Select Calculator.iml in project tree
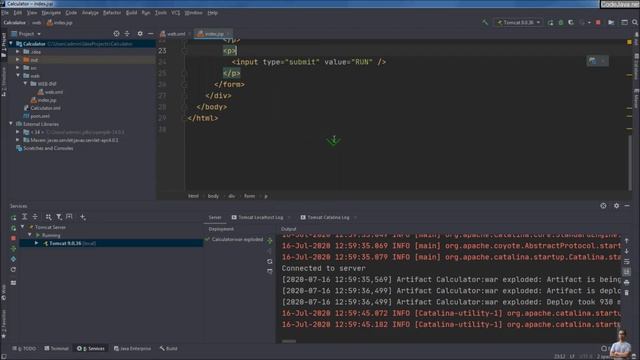 (42, 108)
